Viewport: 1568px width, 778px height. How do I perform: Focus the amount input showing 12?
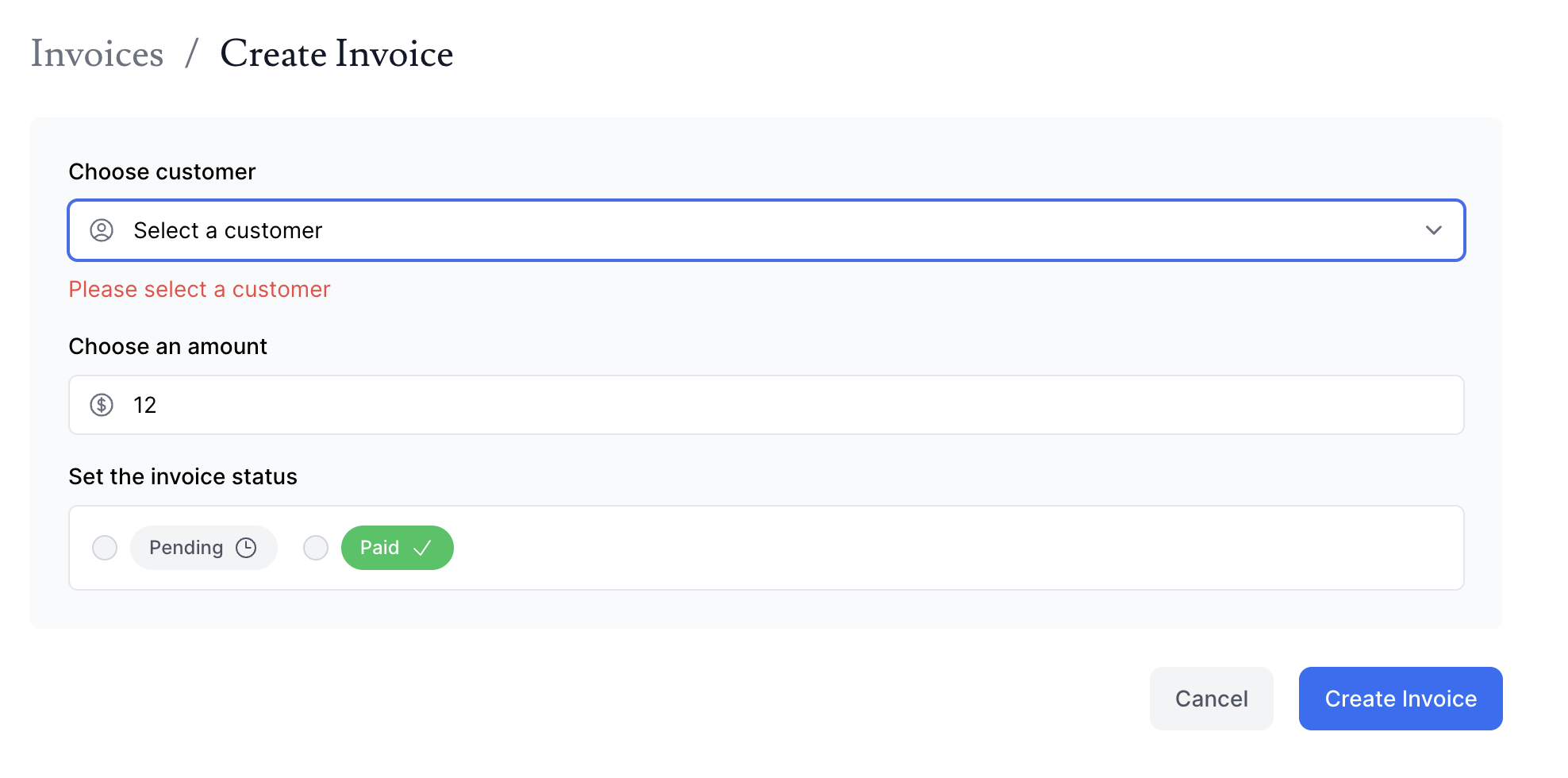click(x=762, y=405)
